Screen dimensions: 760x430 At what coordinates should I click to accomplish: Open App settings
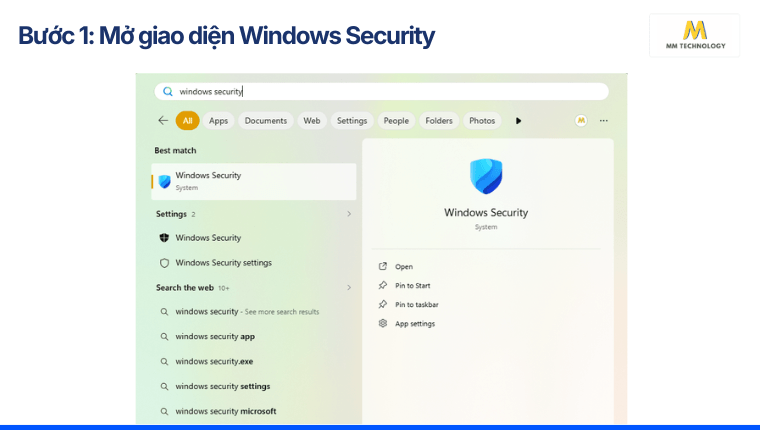click(415, 324)
